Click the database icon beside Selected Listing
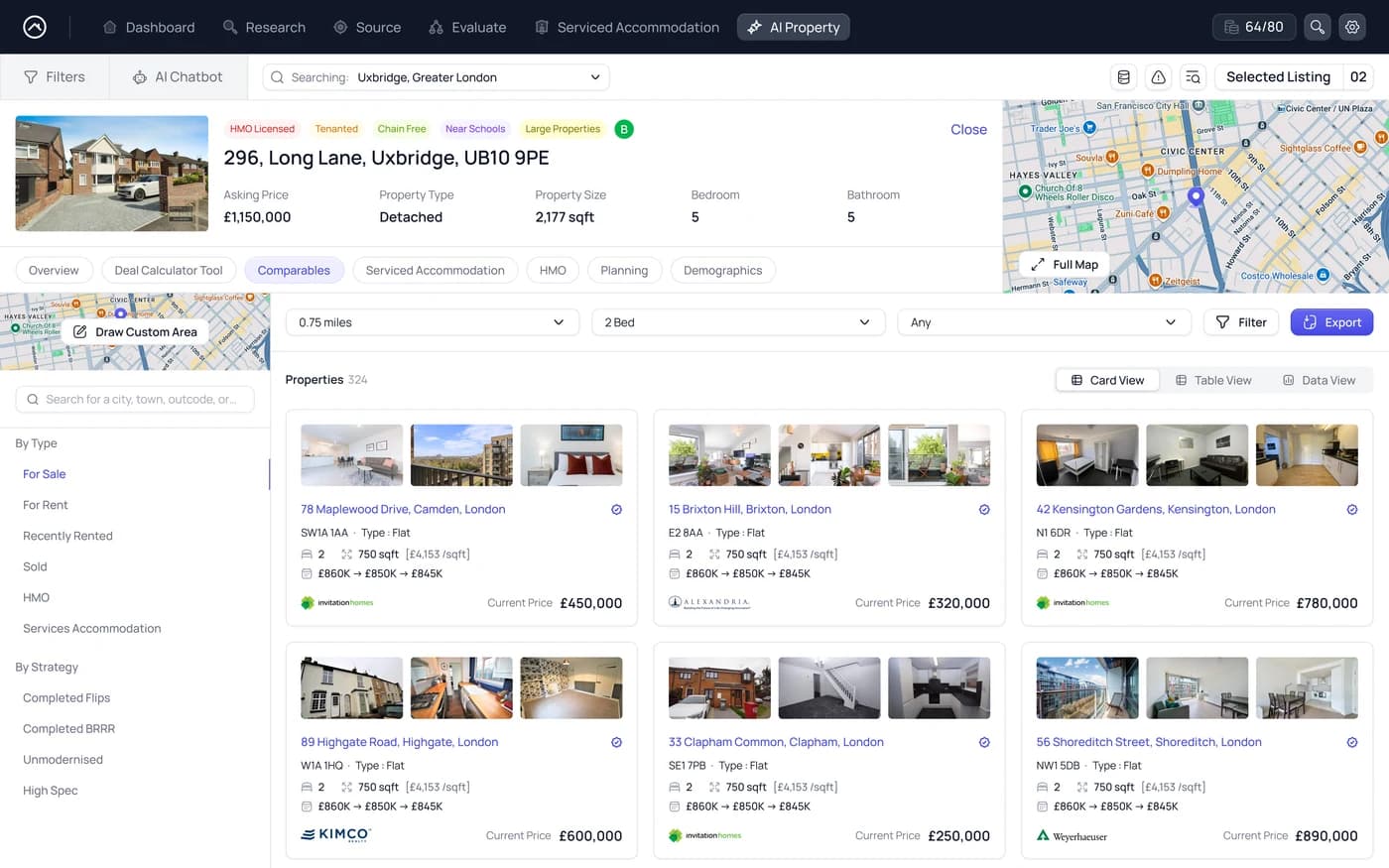 (x=1123, y=76)
